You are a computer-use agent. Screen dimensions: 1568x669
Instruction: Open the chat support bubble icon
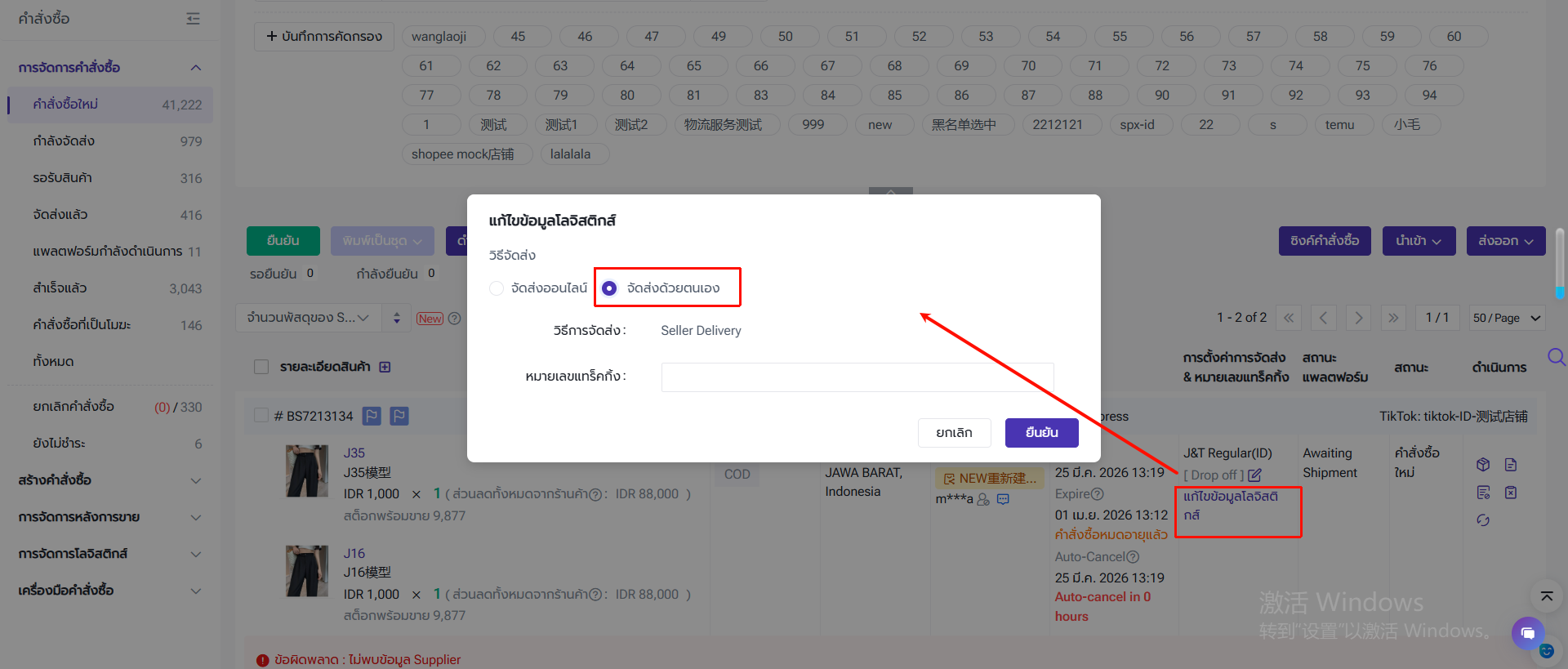click(1527, 633)
